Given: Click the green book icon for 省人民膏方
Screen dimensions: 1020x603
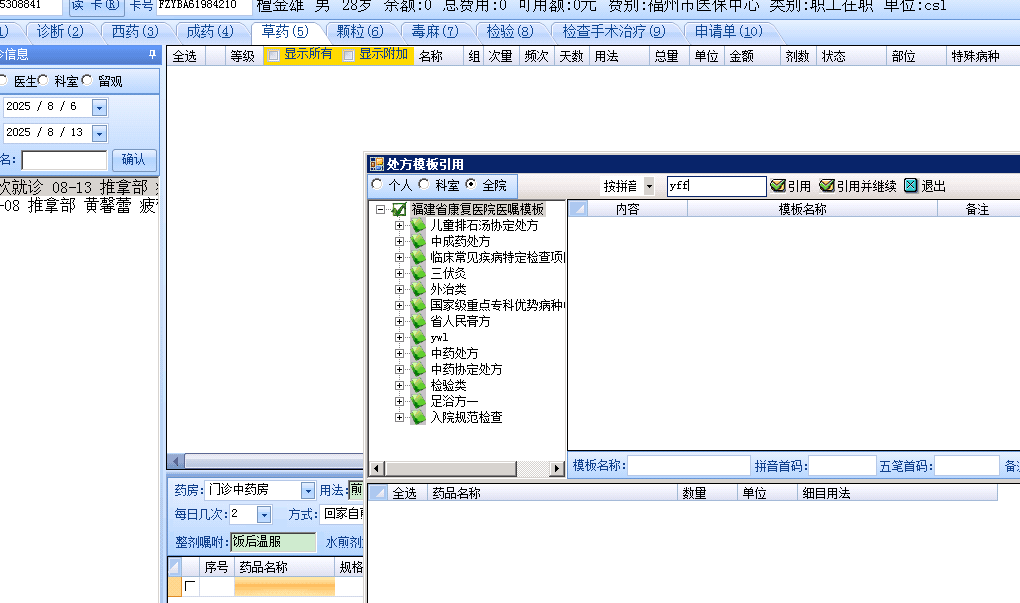Looking at the screenshot, I should click(x=418, y=321).
